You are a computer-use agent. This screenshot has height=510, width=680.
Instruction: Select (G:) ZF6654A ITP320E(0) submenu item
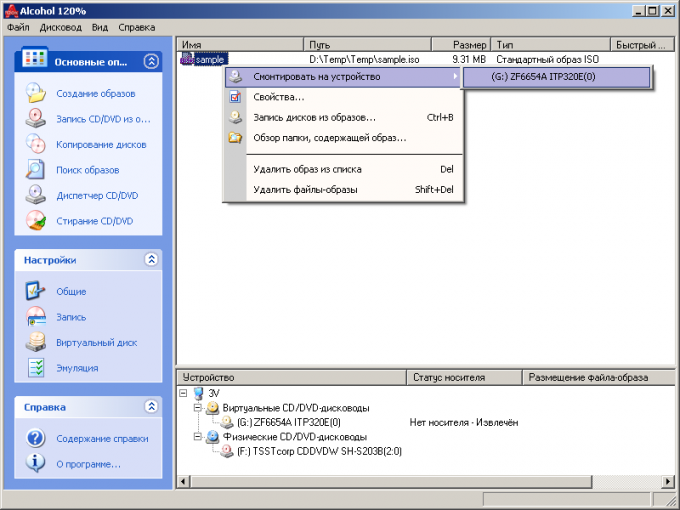(556, 77)
